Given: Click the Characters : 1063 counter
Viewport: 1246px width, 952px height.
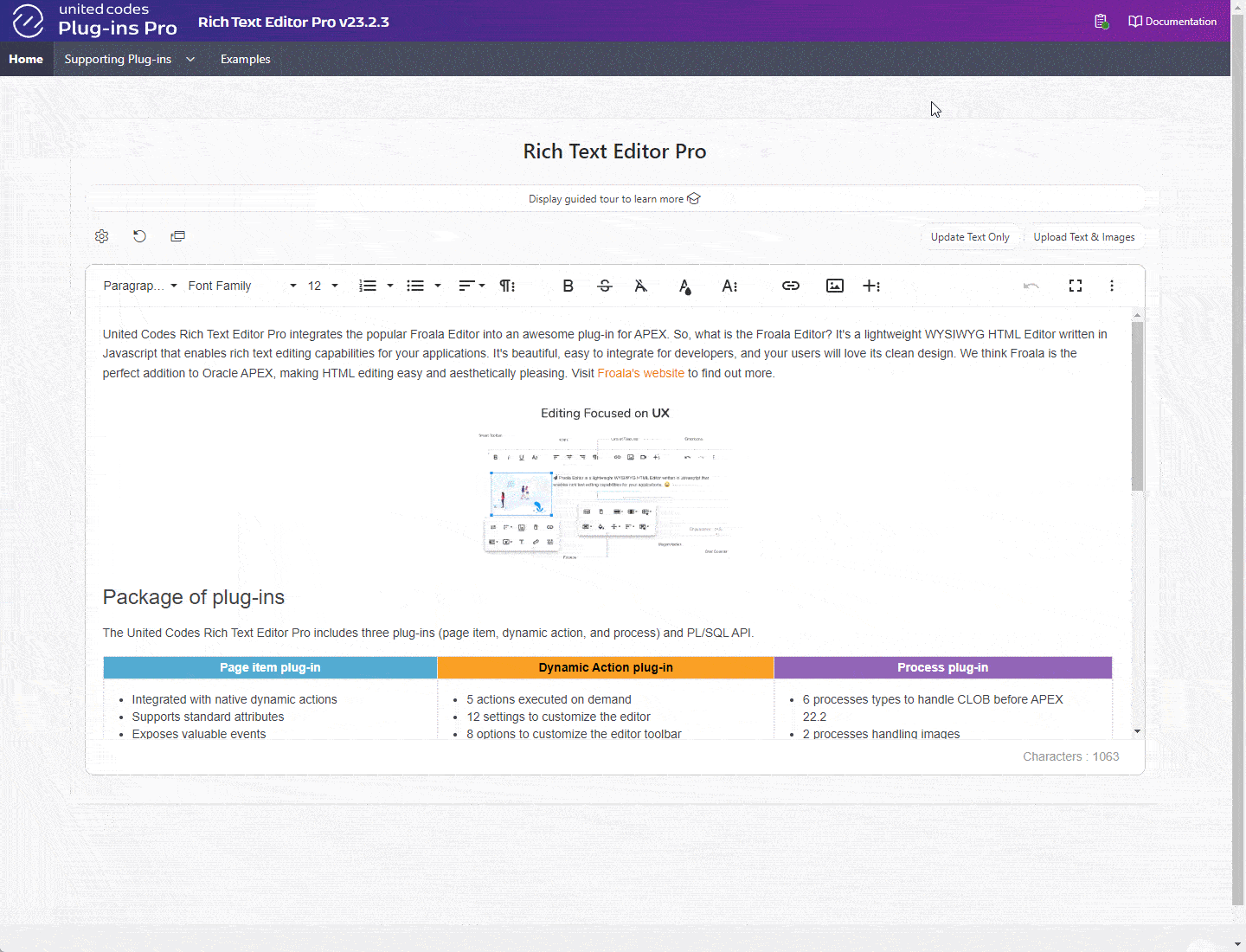Looking at the screenshot, I should 1071,756.
